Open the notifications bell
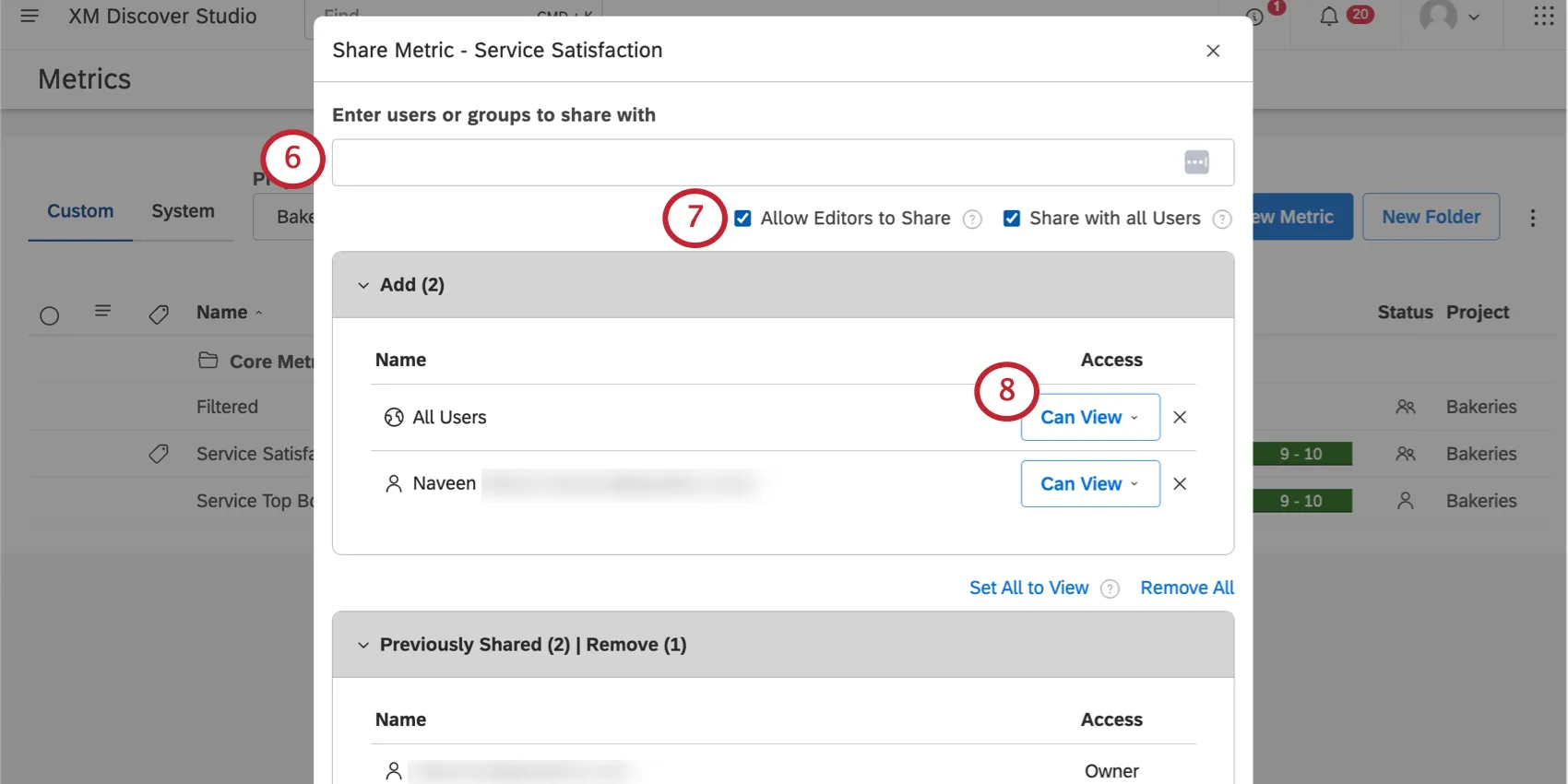 (1328, 17)
